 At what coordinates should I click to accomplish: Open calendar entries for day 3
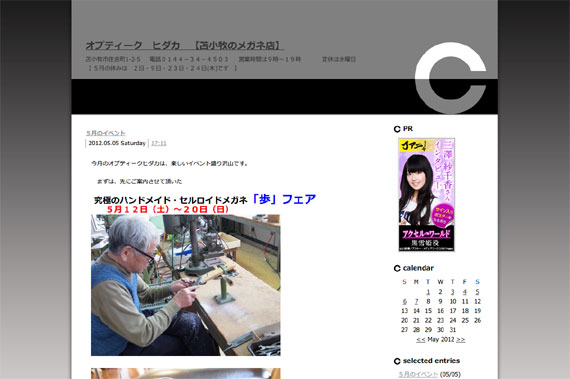pos(453,292)
